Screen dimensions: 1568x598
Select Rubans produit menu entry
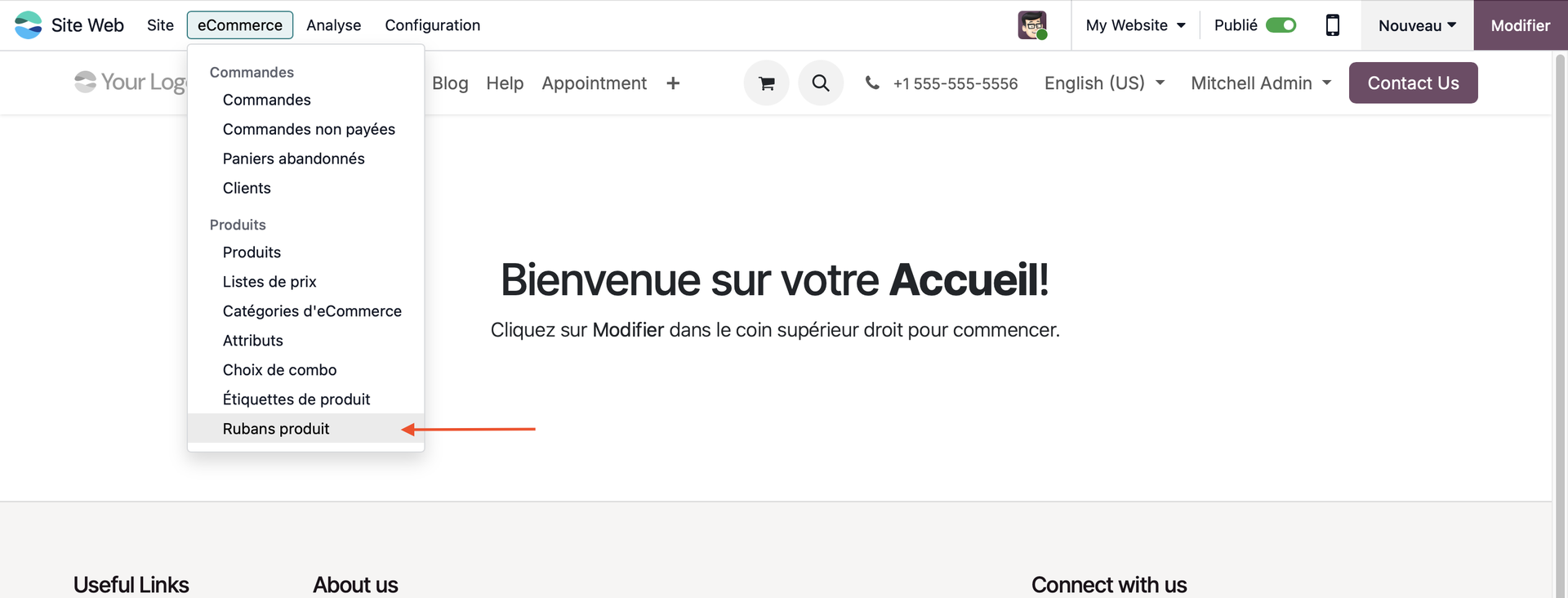tap(276, 429)
